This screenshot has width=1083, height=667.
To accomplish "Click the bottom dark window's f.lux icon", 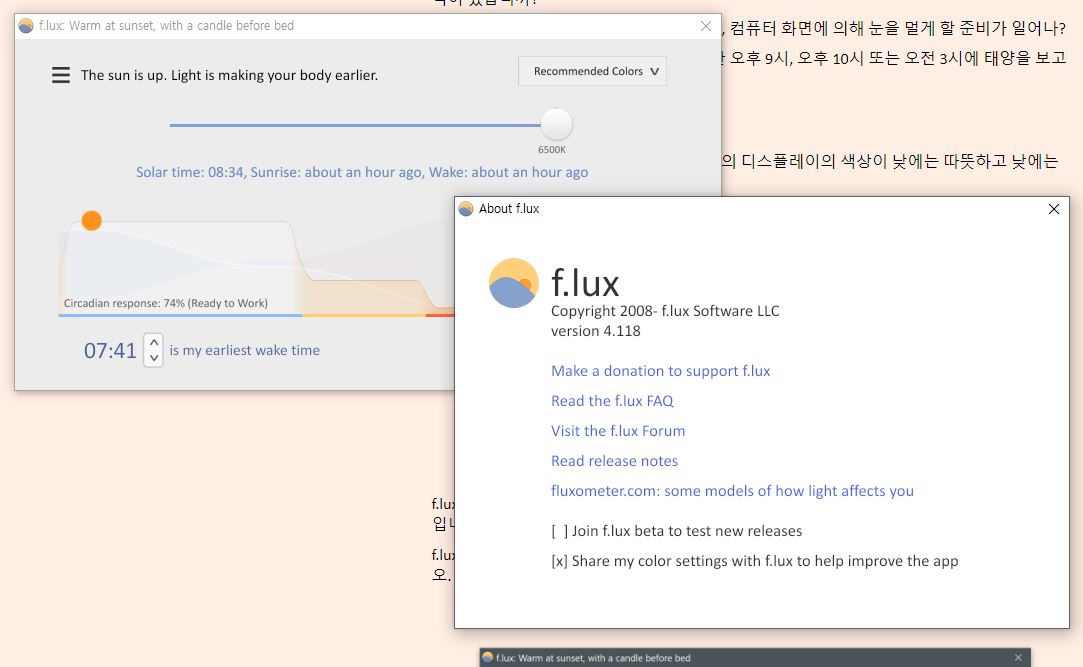I will pos(488,657).
